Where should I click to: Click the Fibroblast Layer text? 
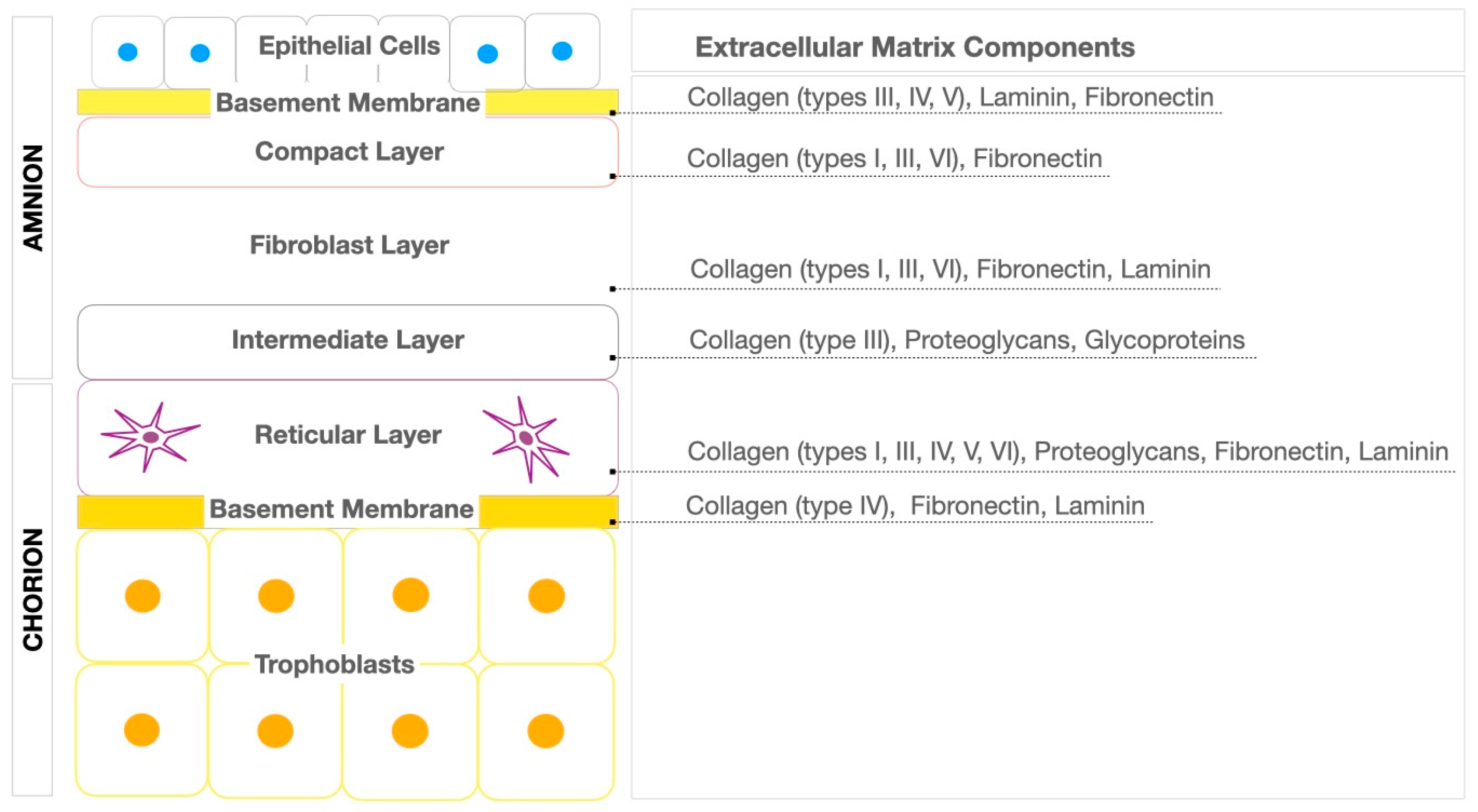[349, 245]
